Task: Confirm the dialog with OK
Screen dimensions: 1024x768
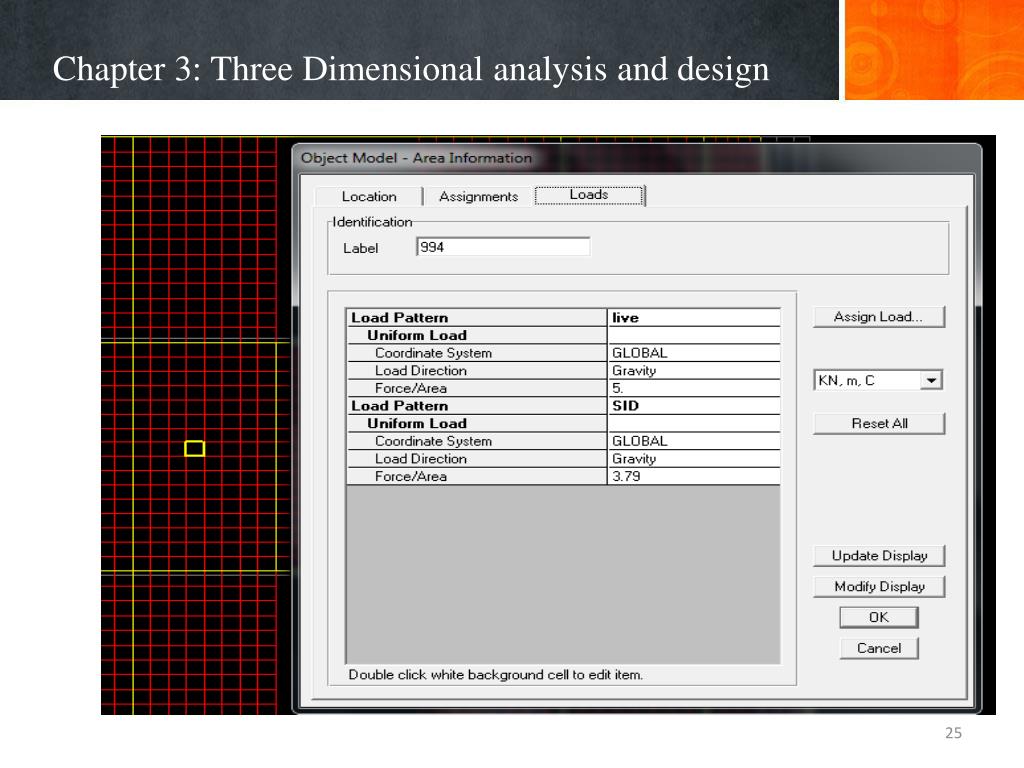Action: pos(878,617)
